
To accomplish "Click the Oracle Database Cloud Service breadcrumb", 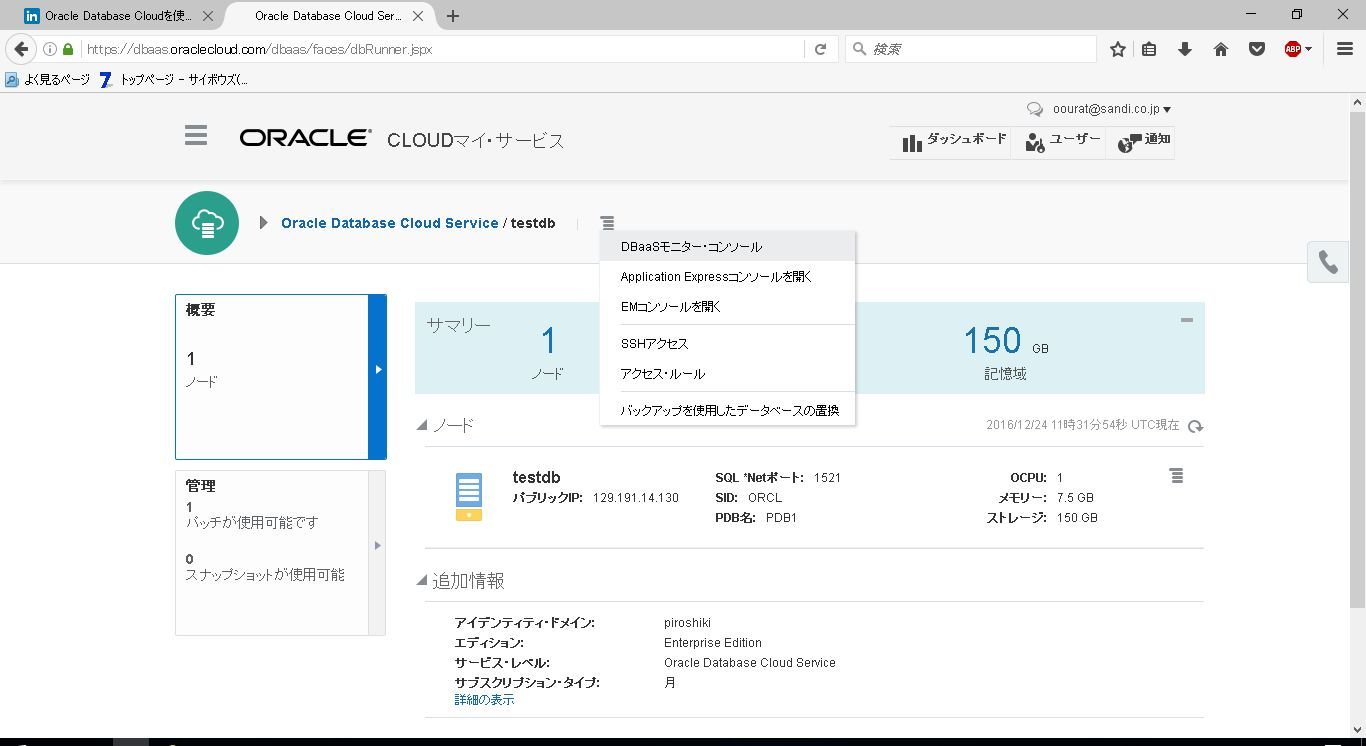I will click(389, 223).
